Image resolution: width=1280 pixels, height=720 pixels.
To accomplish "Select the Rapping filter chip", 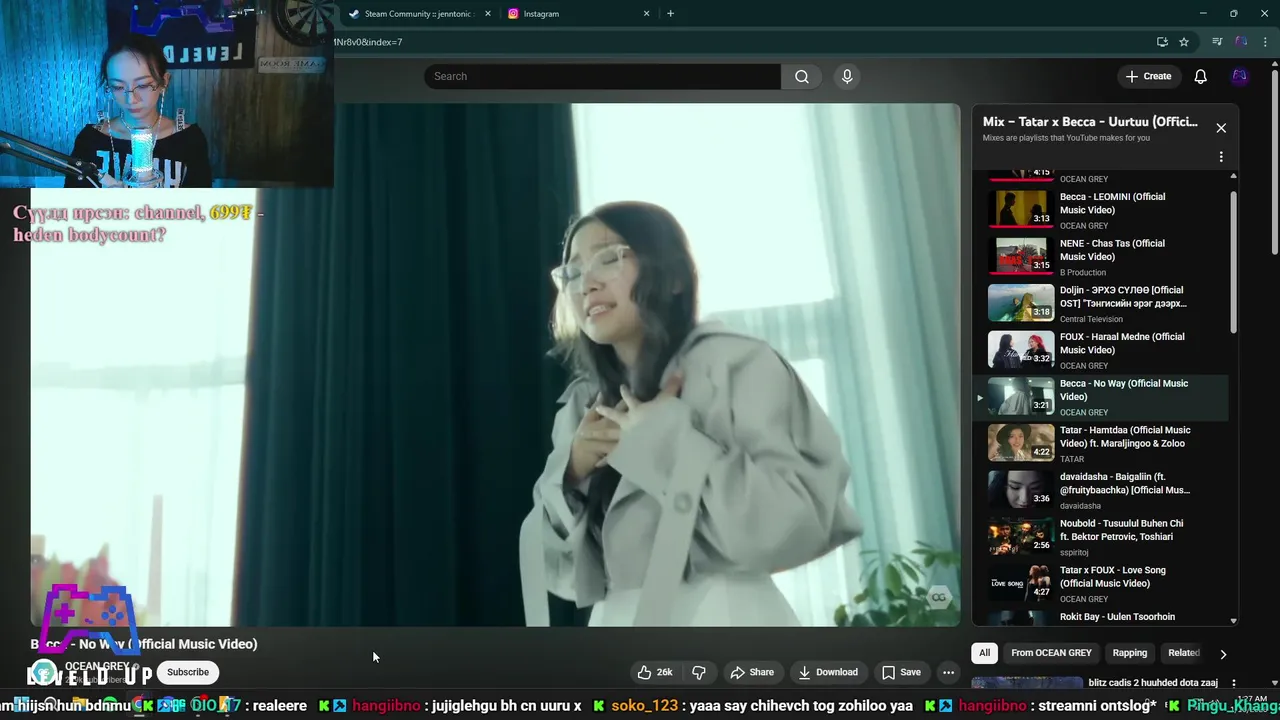I will coord(1130,653).
